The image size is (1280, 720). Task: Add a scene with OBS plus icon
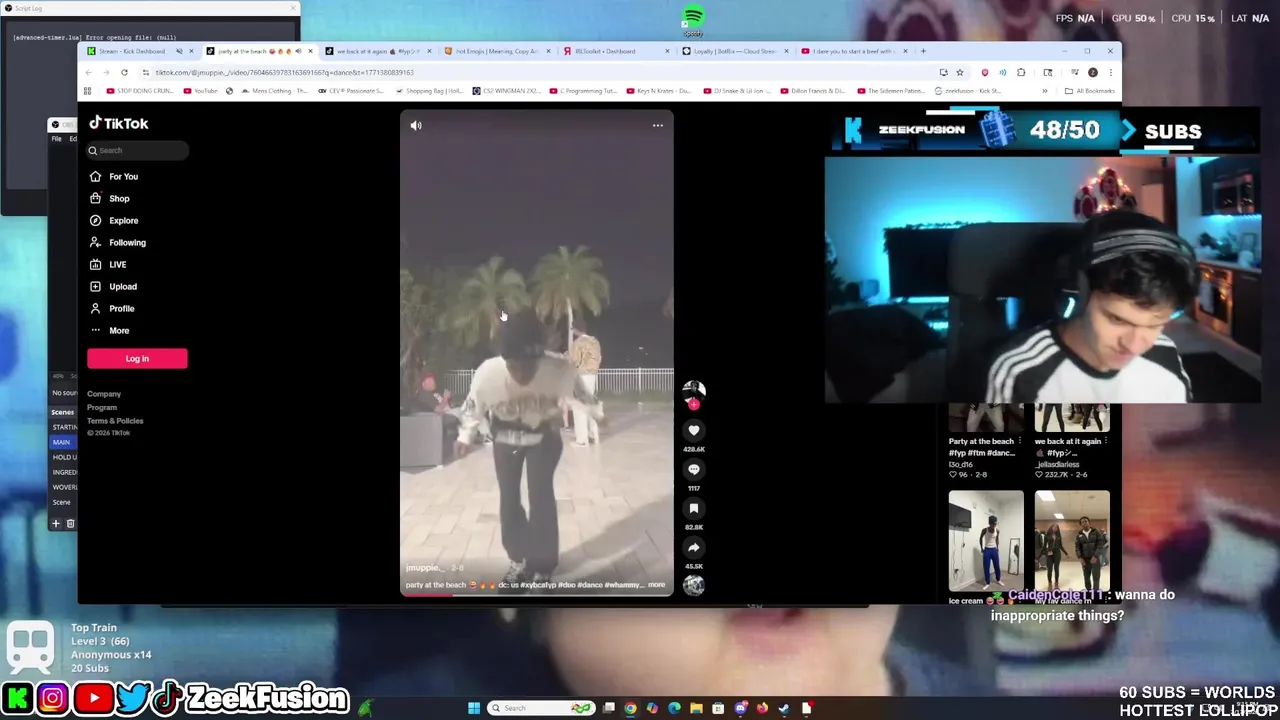(56, 523)
